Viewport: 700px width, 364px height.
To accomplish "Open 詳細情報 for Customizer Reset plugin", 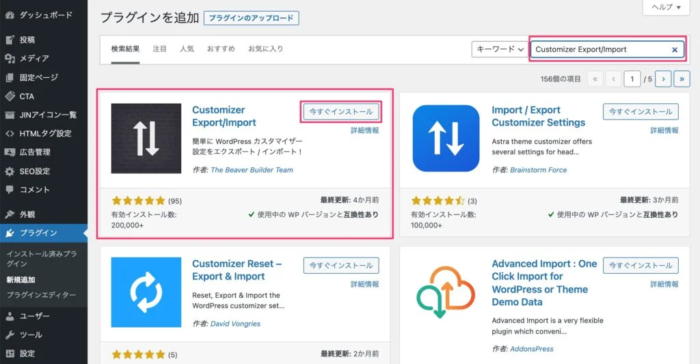I will tap(365, 284).
